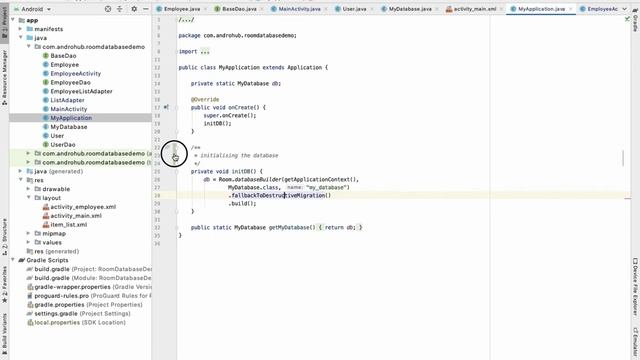Image resolution: width=640 pixels, height=360 pixels.
Task: Click the User class icon in the tree
Action: coord(46,136)
